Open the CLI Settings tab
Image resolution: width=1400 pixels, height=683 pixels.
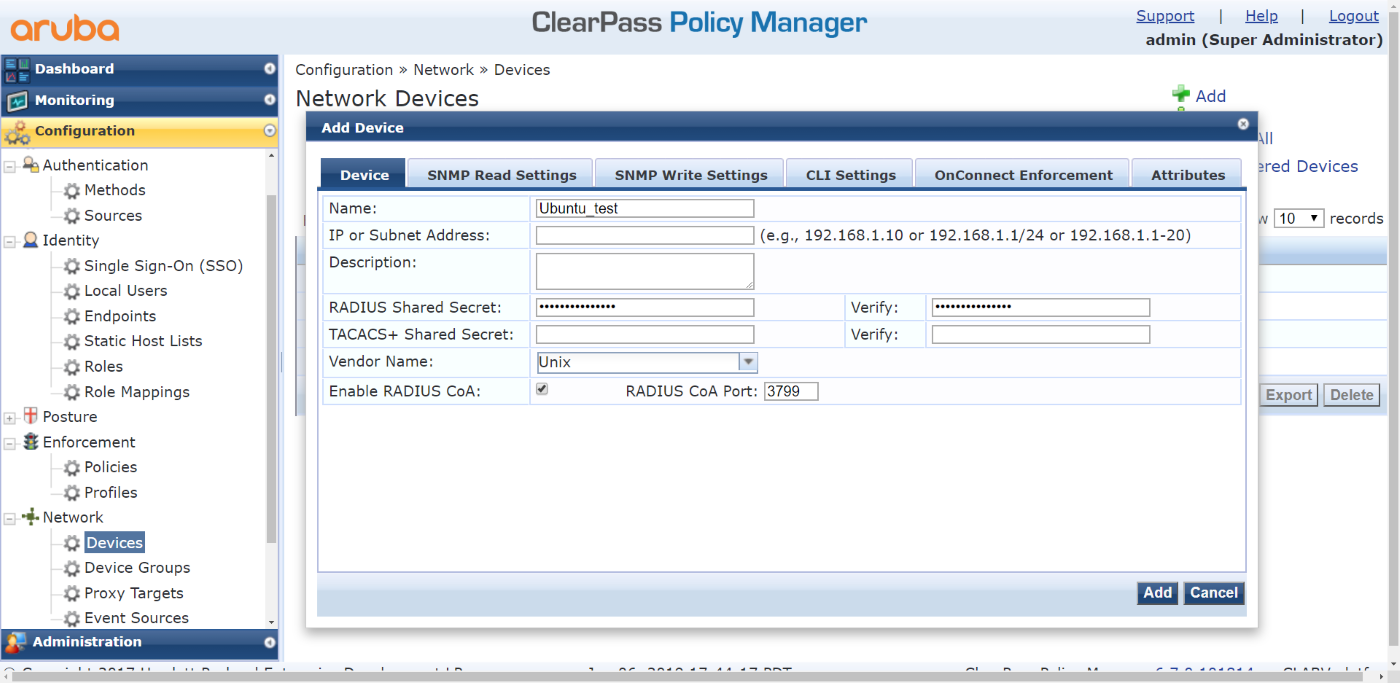[x=850, y=174]
